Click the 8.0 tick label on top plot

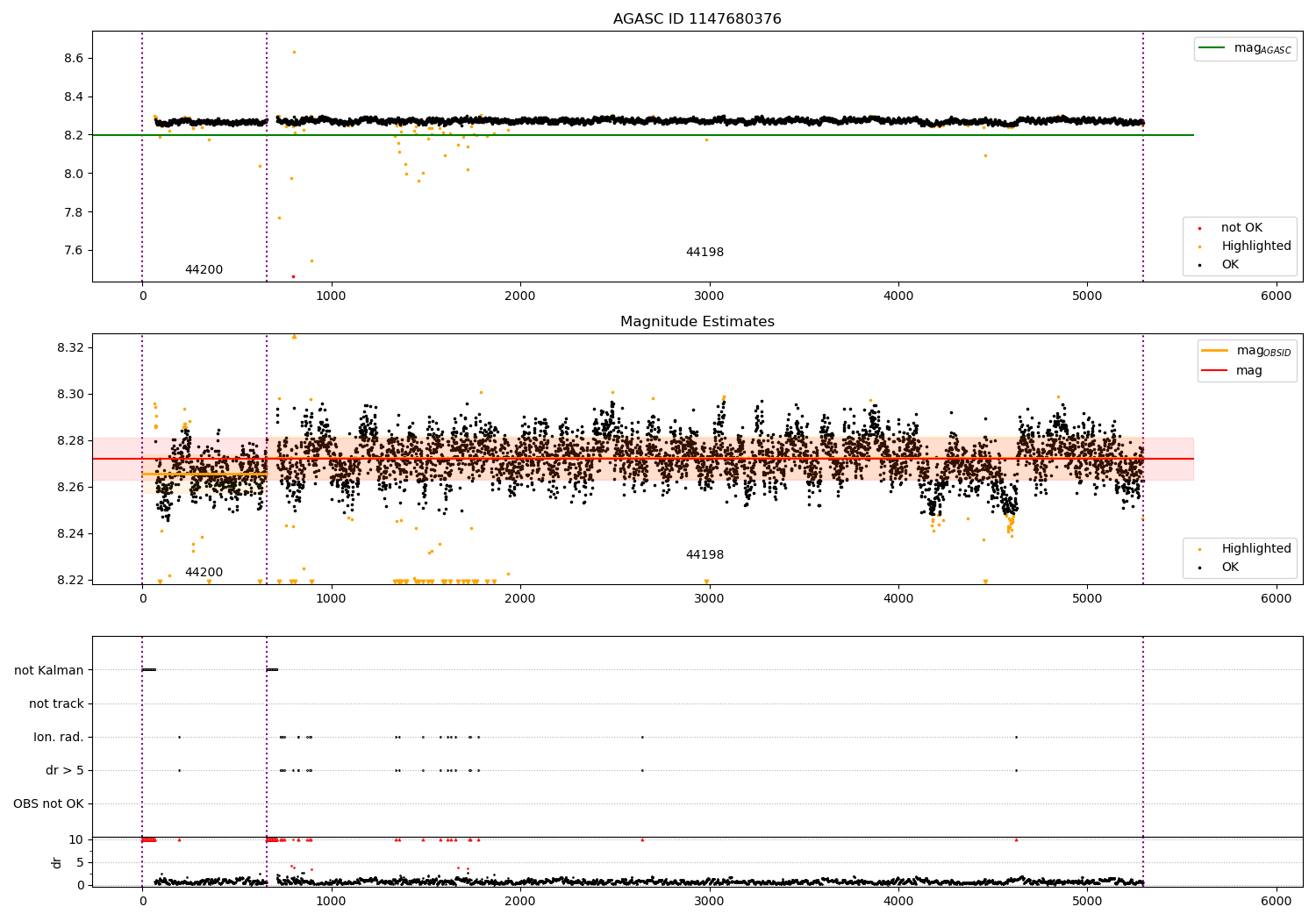pyautogui.click(x=73, y=175)
